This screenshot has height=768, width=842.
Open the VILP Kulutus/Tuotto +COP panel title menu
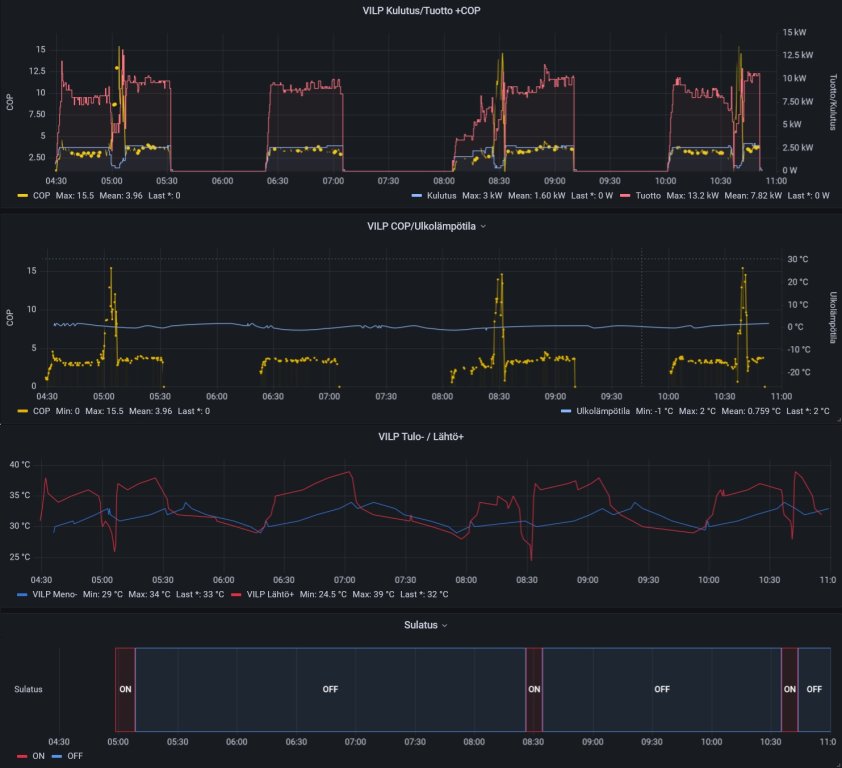[x=420, y=10]
